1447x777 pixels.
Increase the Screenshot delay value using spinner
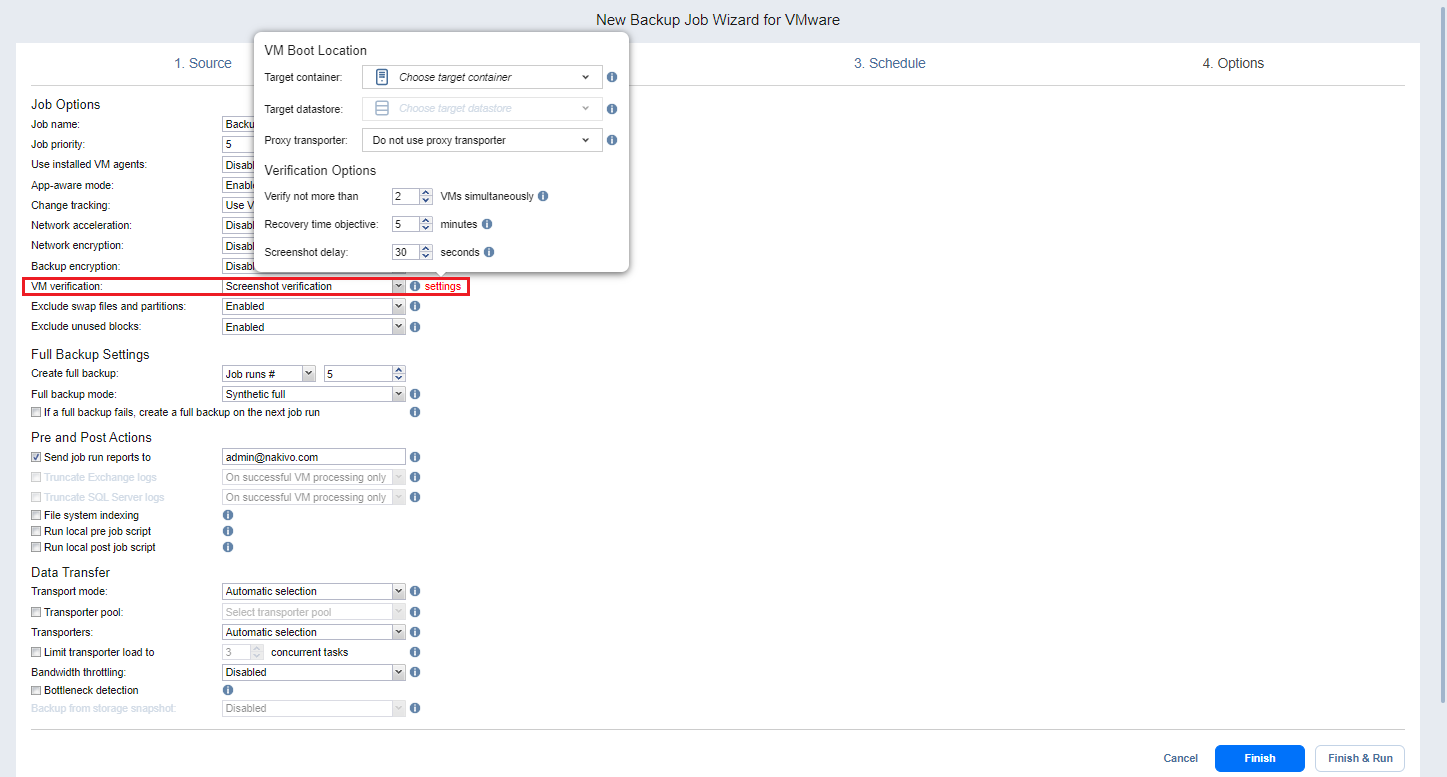(x=426, y=249)
